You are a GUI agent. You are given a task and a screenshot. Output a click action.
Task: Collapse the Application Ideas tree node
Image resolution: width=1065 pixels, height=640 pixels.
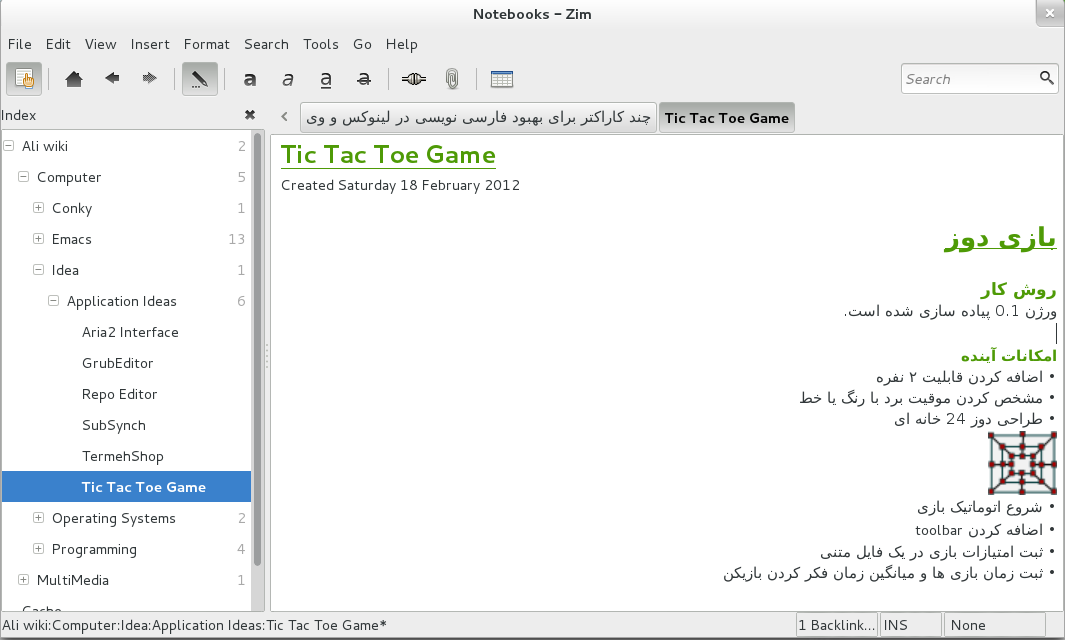click(54, 301)
